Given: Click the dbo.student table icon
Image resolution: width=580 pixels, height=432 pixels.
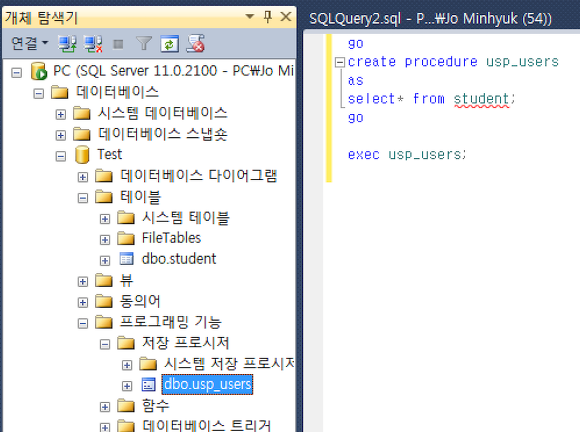Looking at the screenshot, I should 127,259.
